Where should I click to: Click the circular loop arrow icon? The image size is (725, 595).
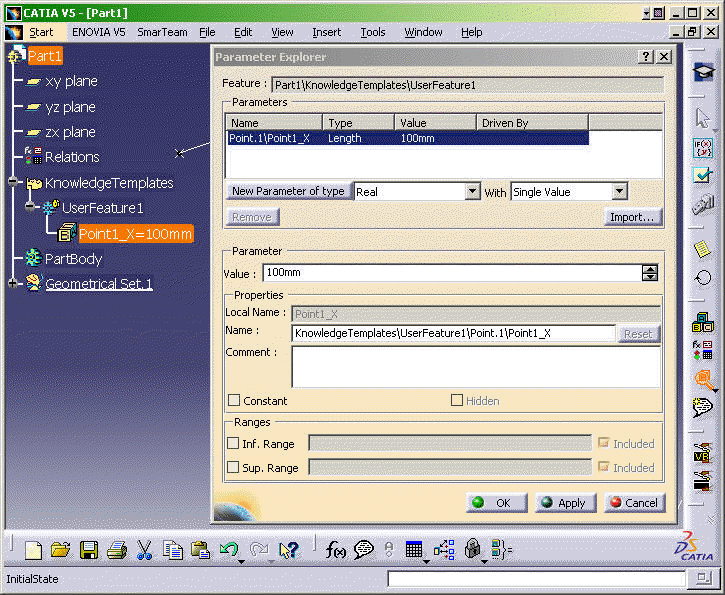(703, 278)
